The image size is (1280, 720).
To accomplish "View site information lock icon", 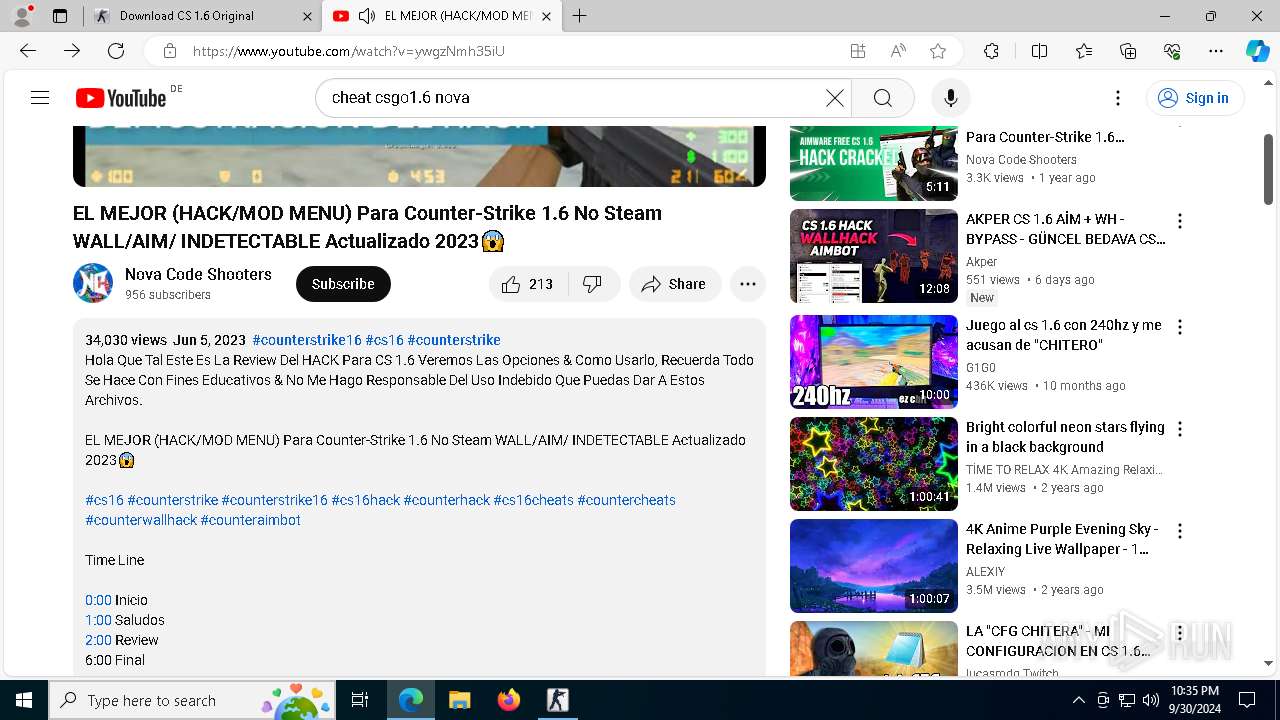I will pos(170,51).
